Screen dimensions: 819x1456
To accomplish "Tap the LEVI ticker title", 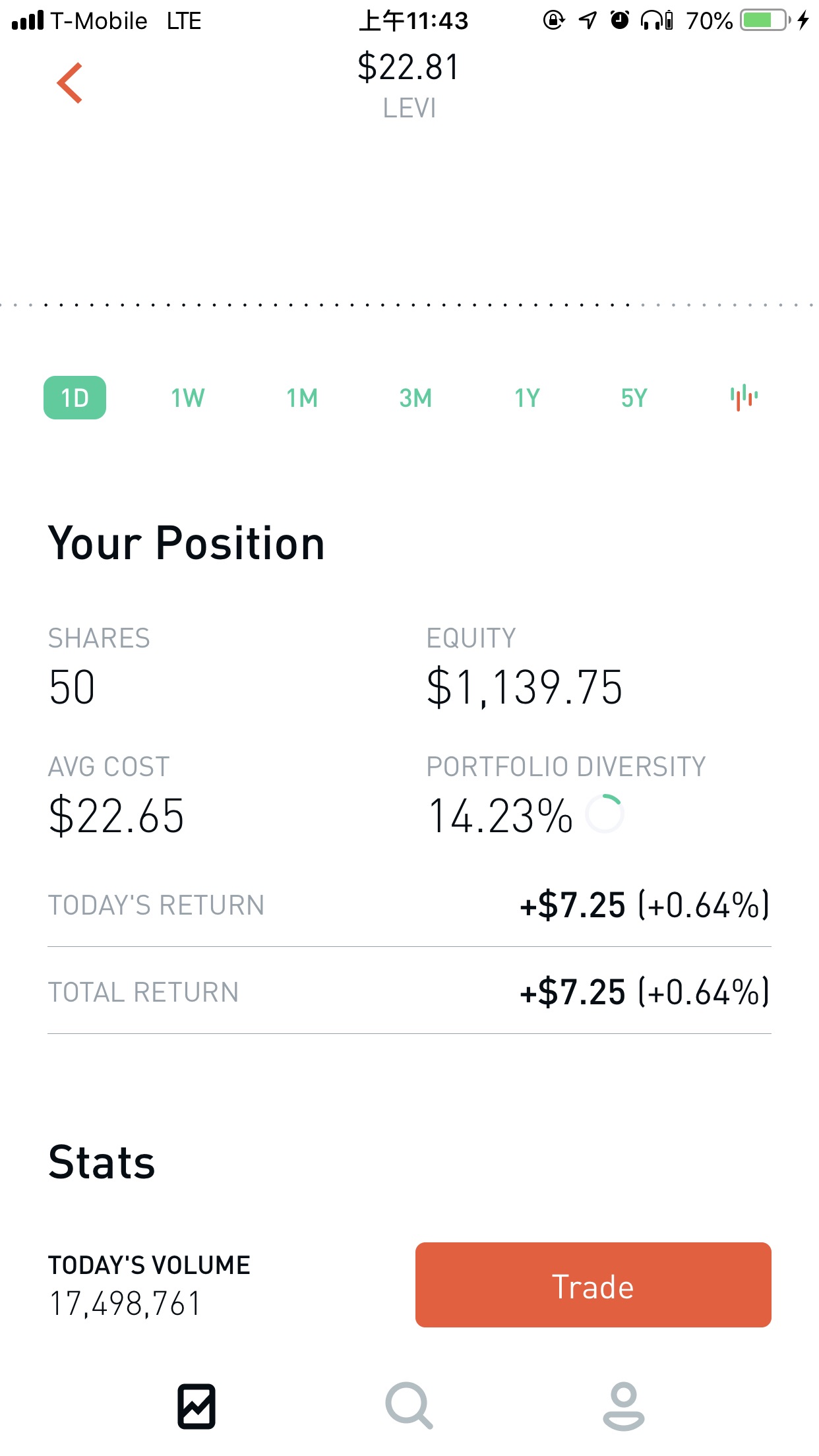I will pos(409,108).
